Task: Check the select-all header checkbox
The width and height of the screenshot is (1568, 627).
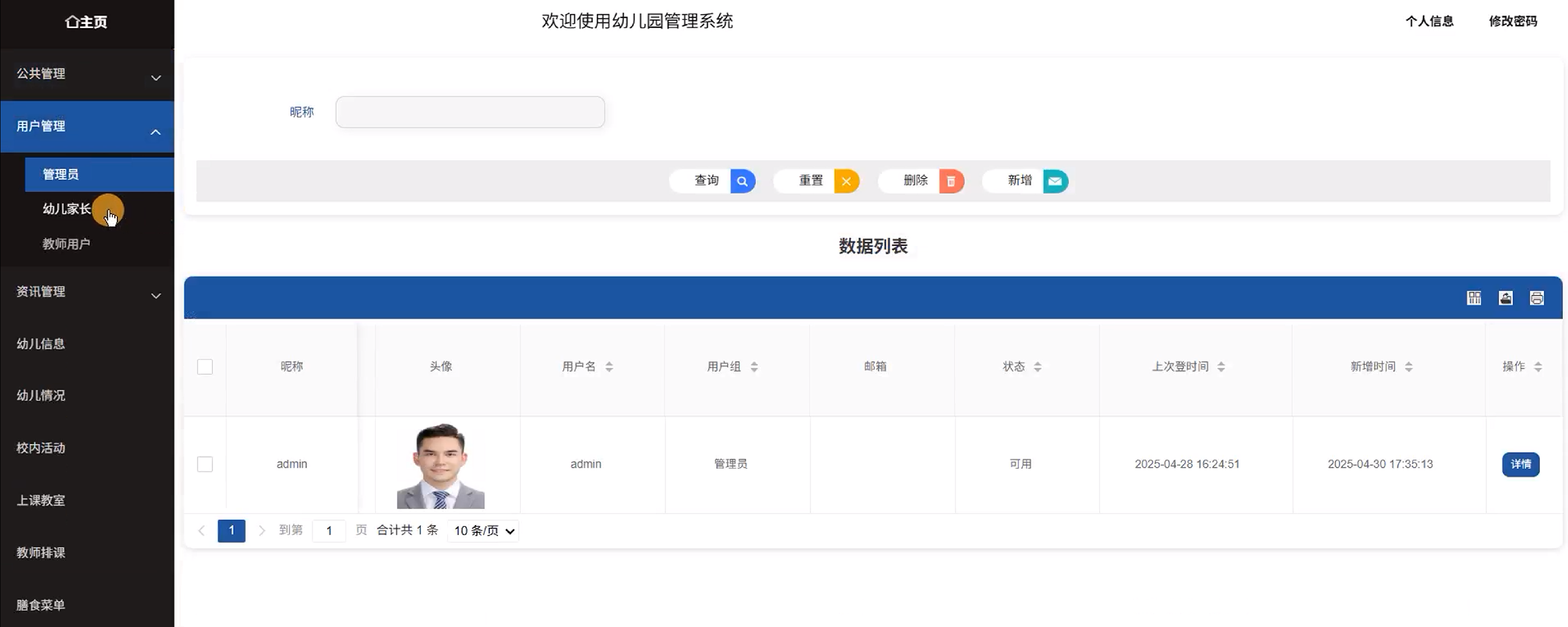Action: pyautogui.click(x=205, y=367)
